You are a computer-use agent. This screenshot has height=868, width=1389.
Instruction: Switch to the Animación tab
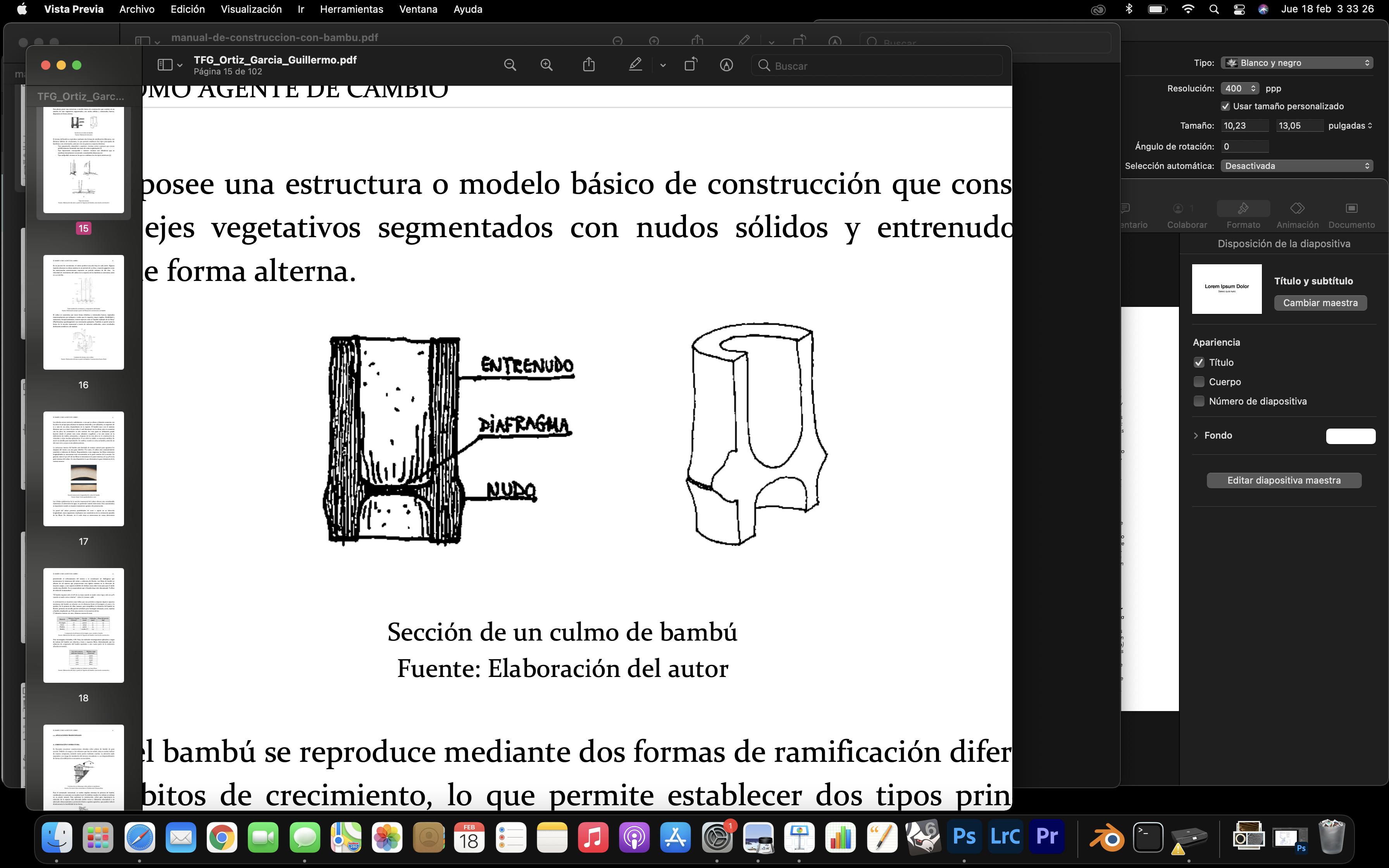tap(1297, 215)
